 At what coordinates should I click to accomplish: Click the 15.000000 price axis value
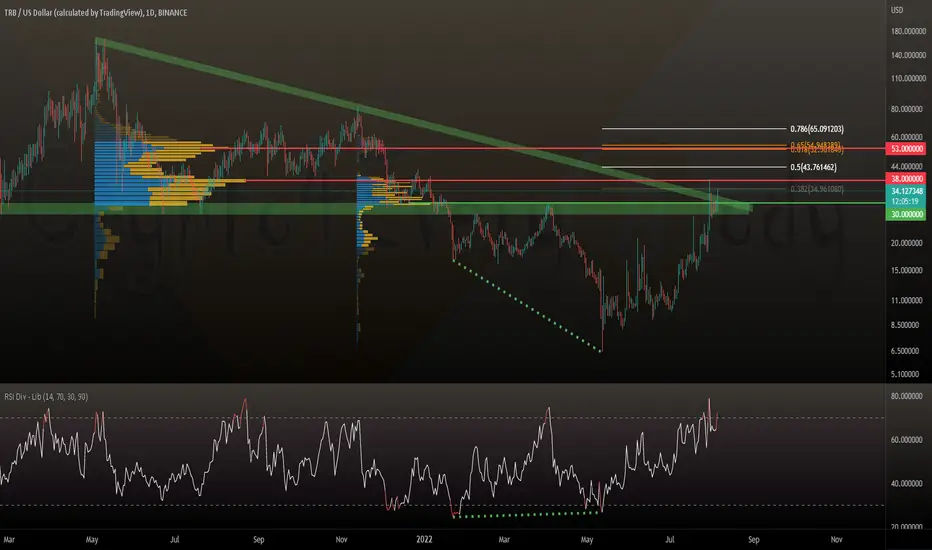click(908, 270)
